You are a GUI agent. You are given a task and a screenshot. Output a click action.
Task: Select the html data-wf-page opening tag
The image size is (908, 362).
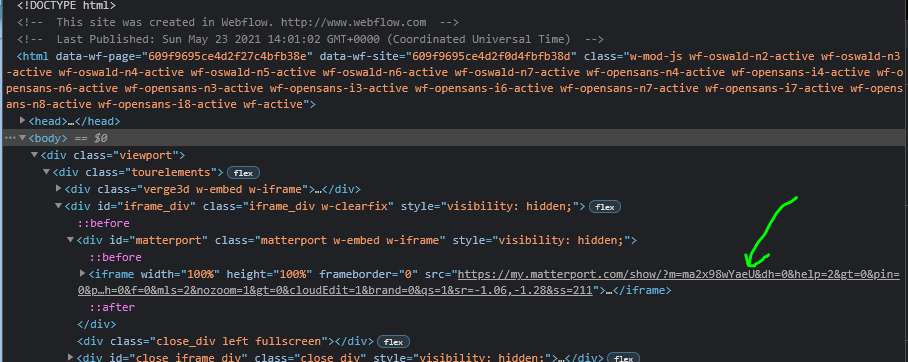(454, 81)
